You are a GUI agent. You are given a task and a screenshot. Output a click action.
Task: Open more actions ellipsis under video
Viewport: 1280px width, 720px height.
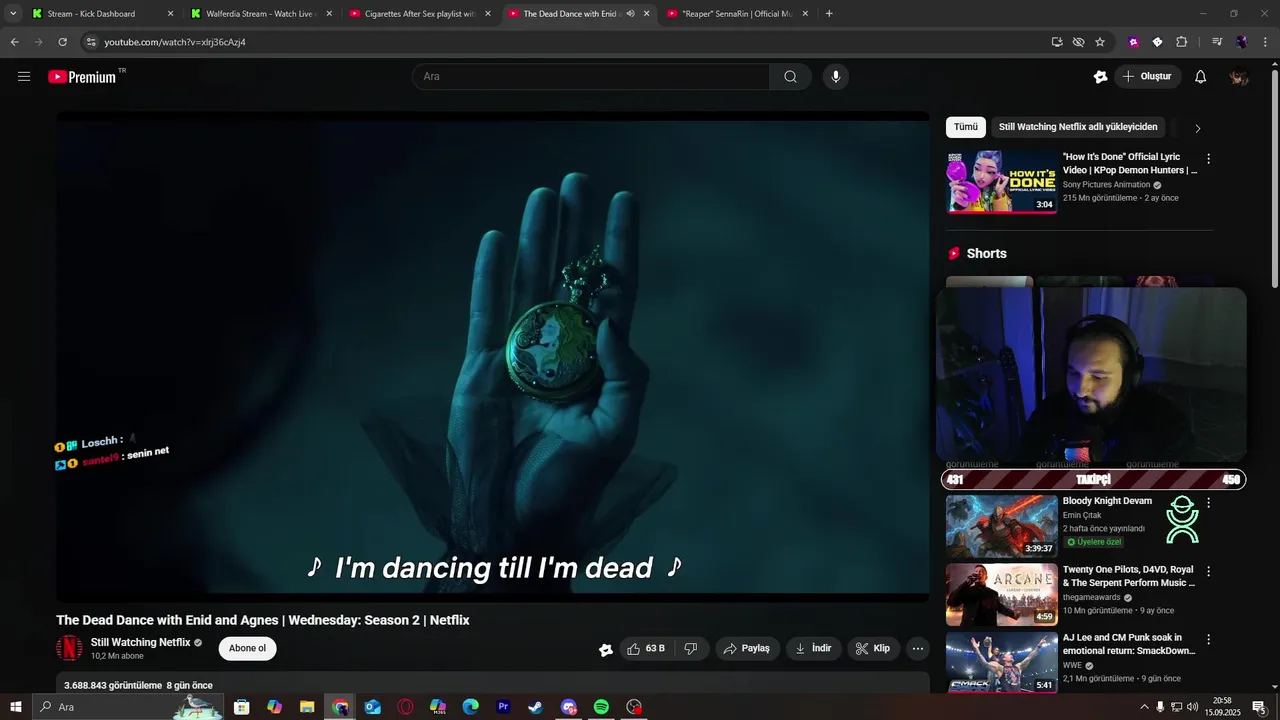(x=918, y=649)
